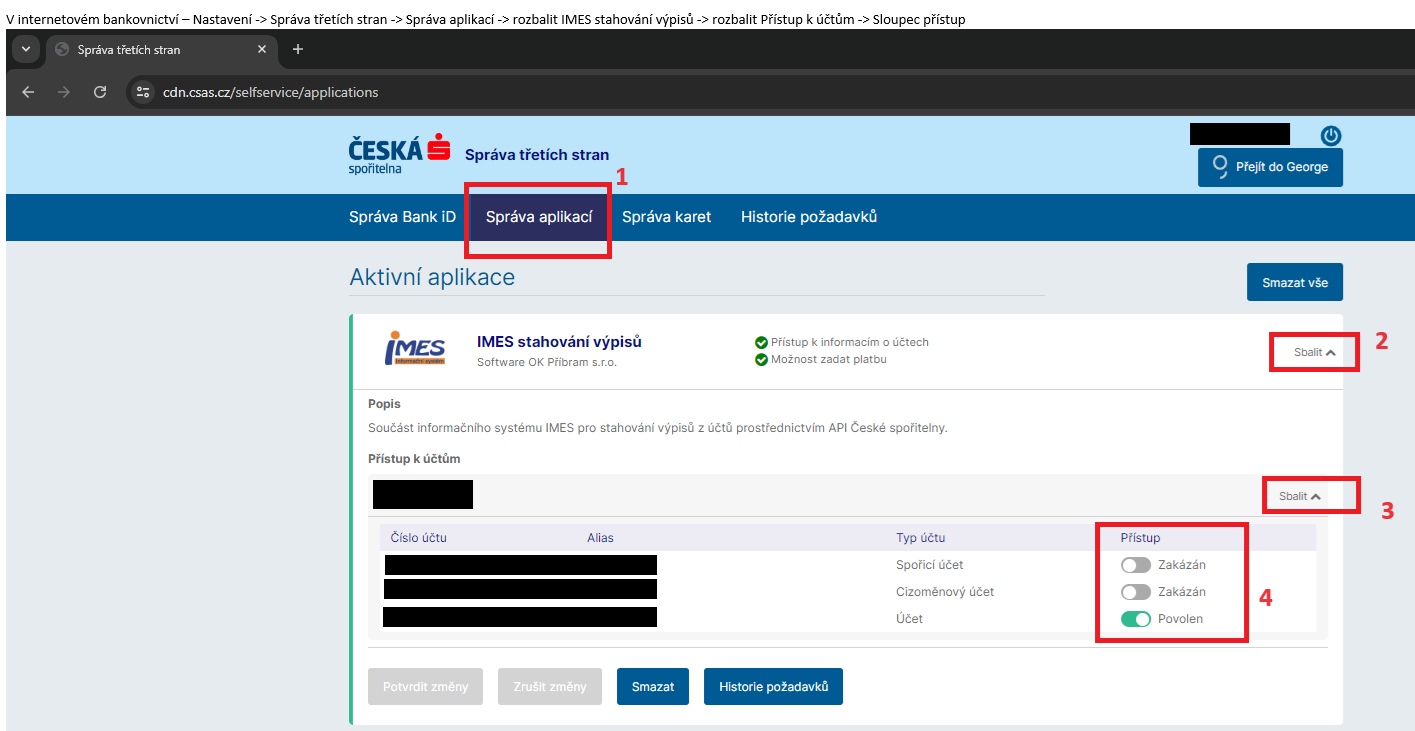This screenshot has height=731, width=1415.
Task: Click Zrušit změny button
Action: click(x=549, y=687)
